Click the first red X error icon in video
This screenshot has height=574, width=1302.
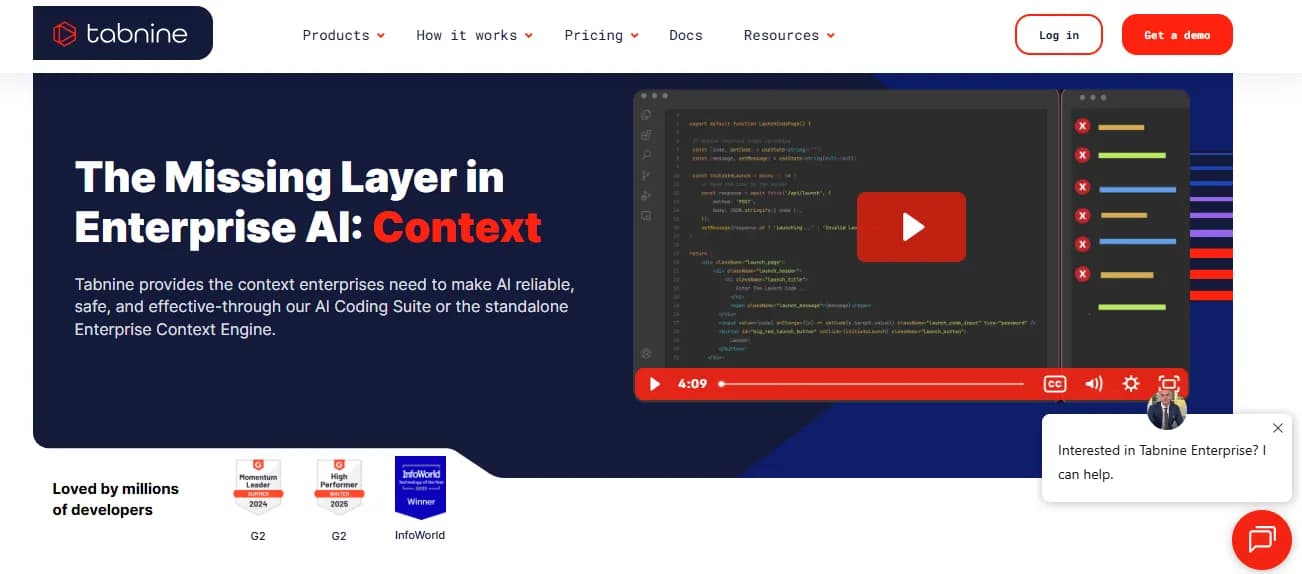pyautogui.click(x=1082, y=126)
